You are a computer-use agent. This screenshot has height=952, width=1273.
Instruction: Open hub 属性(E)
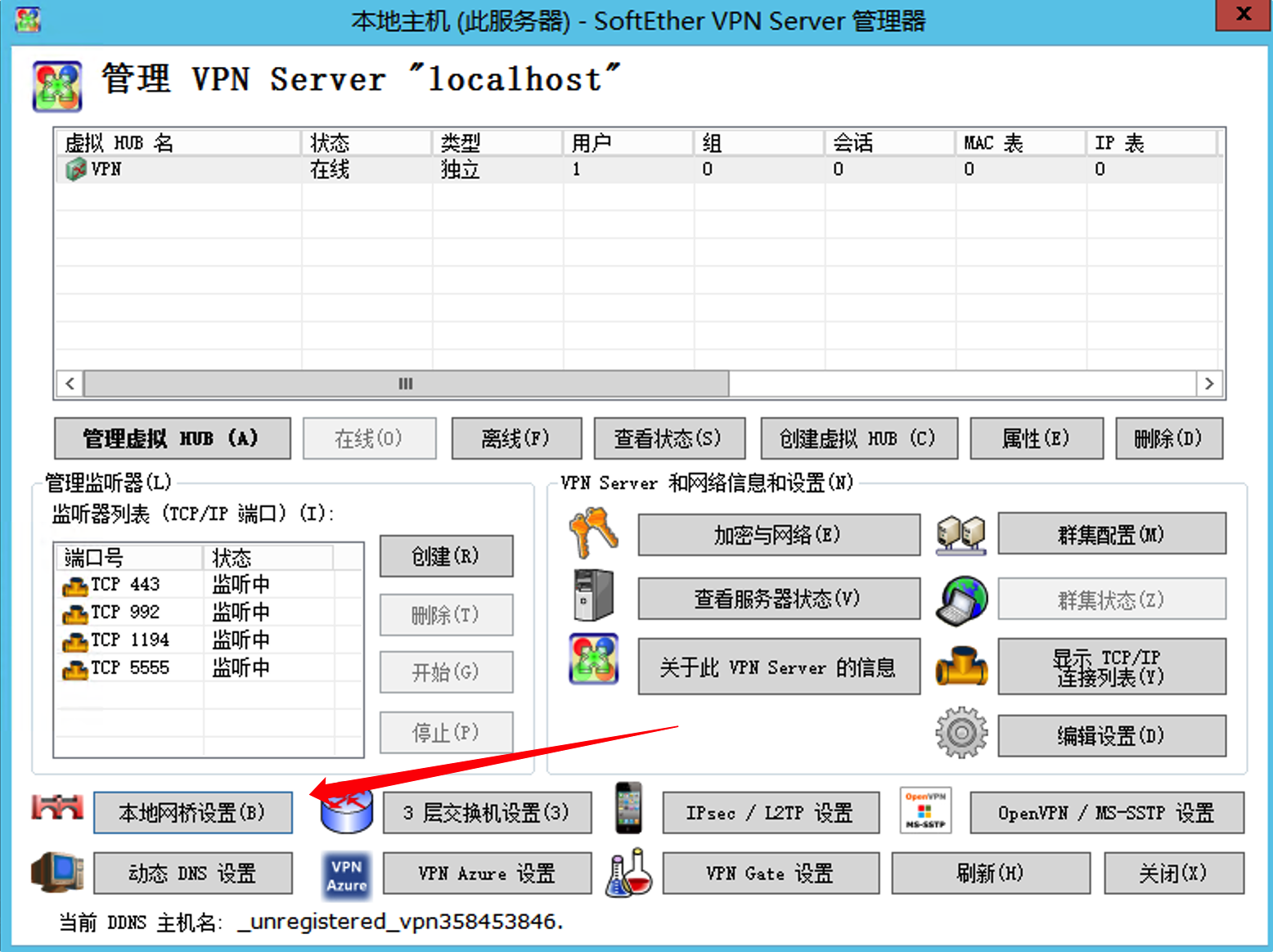click(1037, 438)
